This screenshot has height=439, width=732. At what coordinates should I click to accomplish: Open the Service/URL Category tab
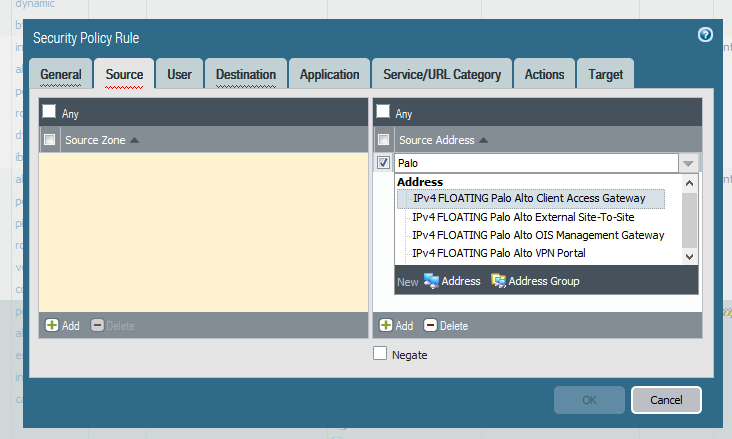click(441, 74)
